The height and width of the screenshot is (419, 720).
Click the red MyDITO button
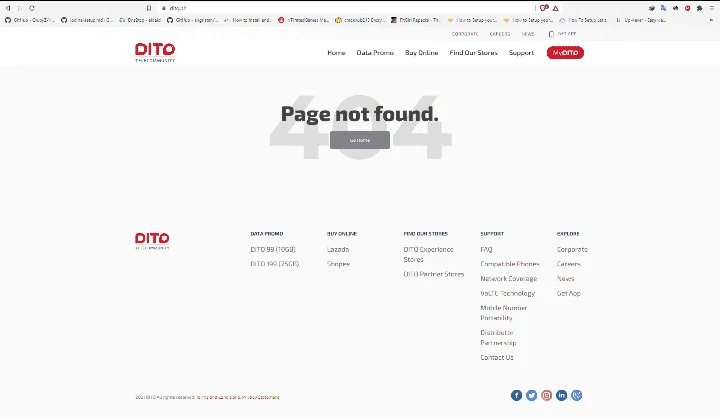pyautogui.click(x=565, y=53)
